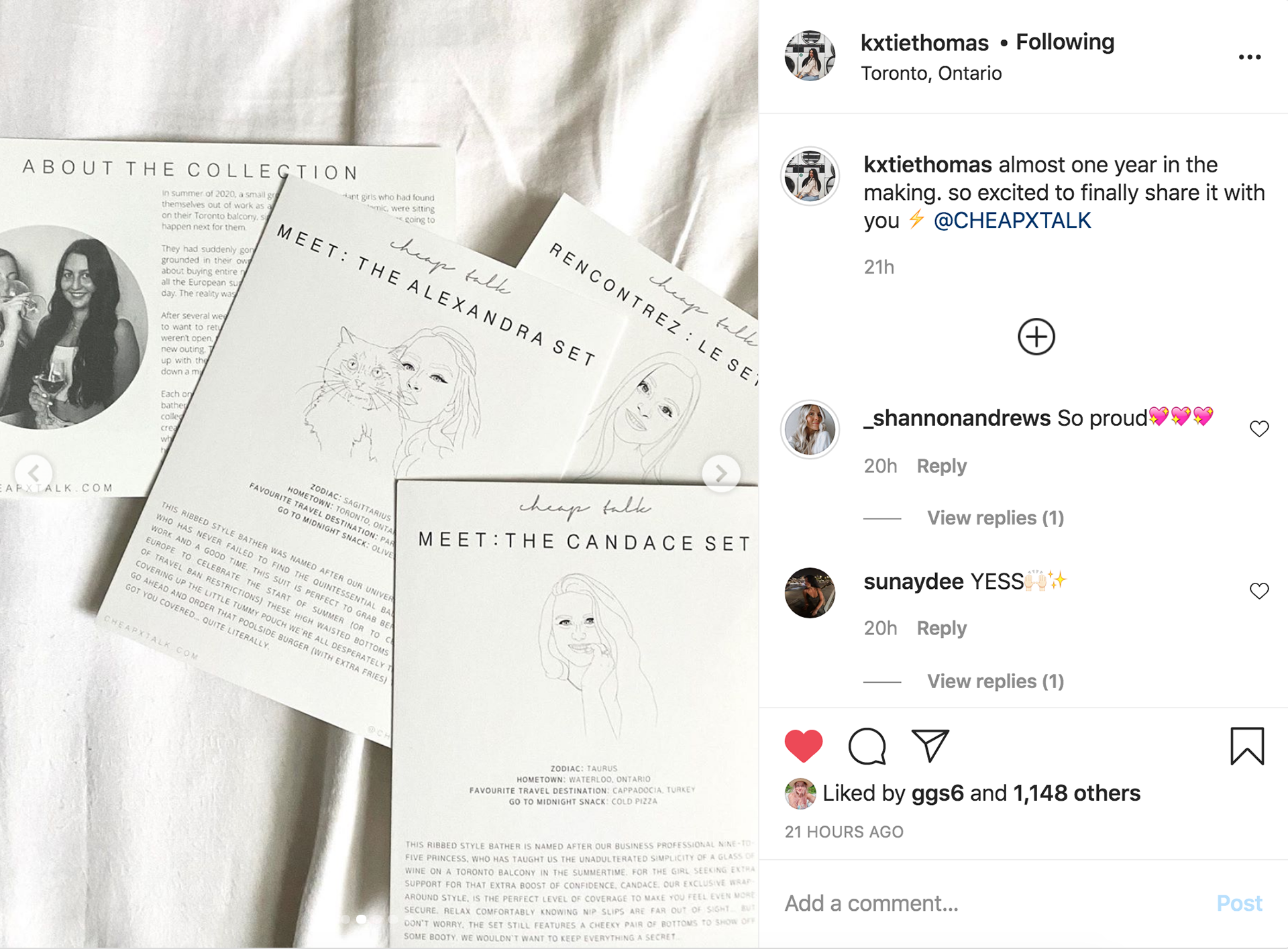Image resolution: width=1288 pixels, height=949 pixels.
Task: Save post with bookmark icon
Action: (1247, 746)
